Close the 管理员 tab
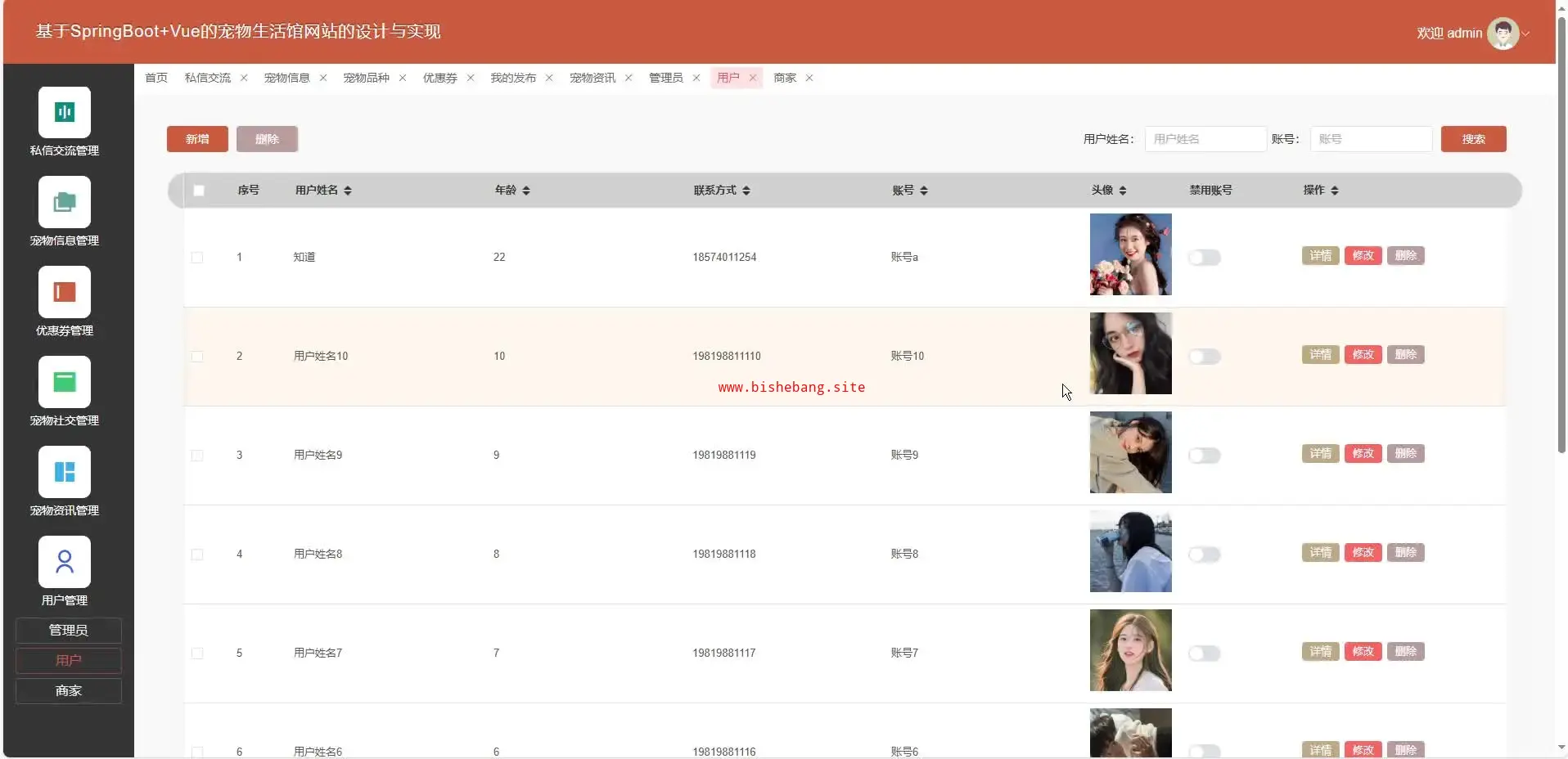 [x=696, y=78]
